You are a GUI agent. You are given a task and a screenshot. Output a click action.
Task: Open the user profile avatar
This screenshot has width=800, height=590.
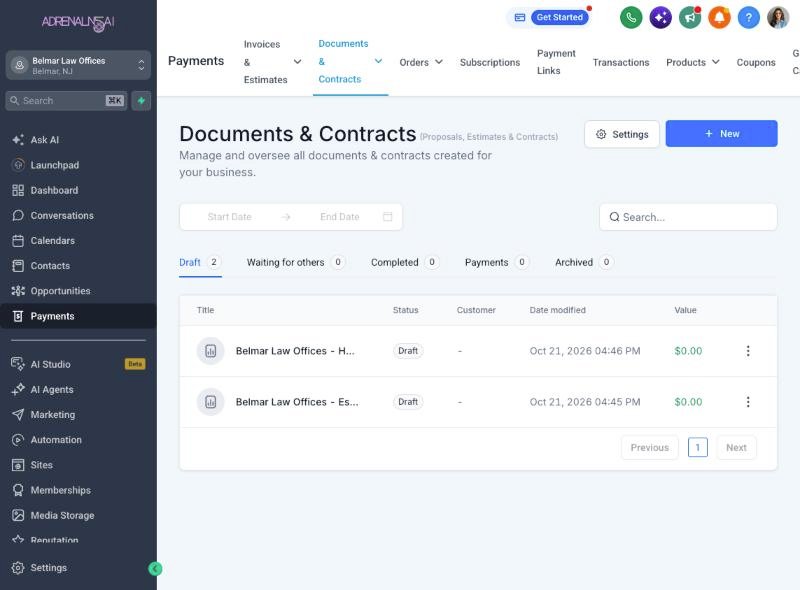(778, 18)
